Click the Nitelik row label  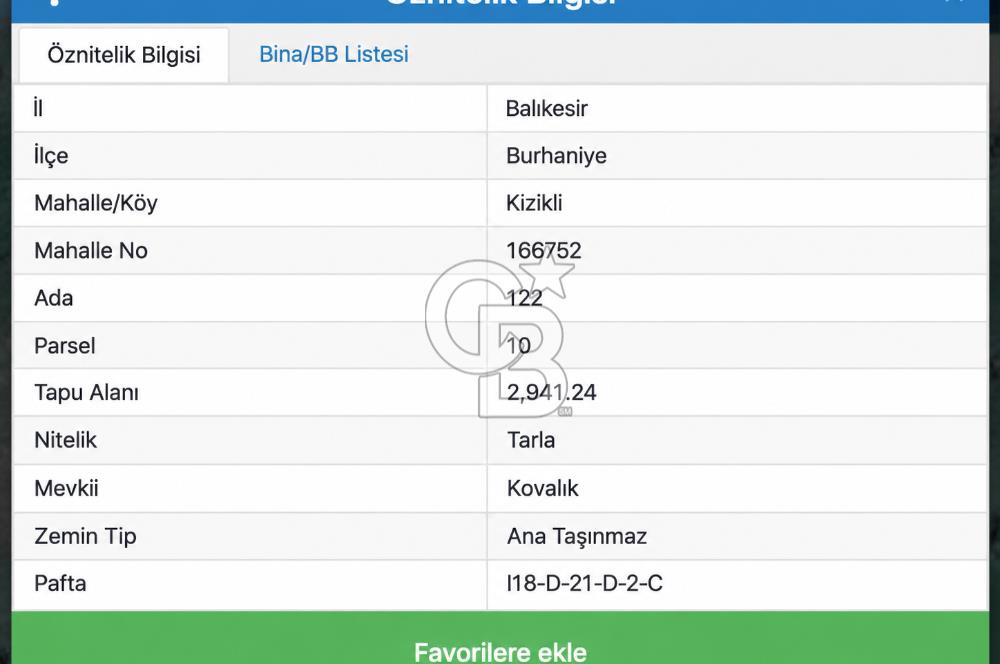[65, 440]
